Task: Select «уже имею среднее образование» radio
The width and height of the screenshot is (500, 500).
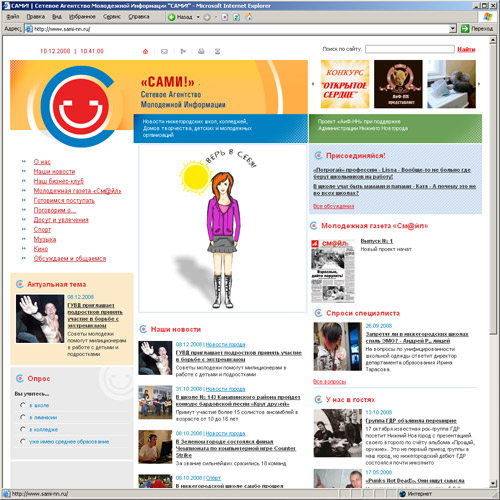Action: pyautogui.click(x=23, y=441)
